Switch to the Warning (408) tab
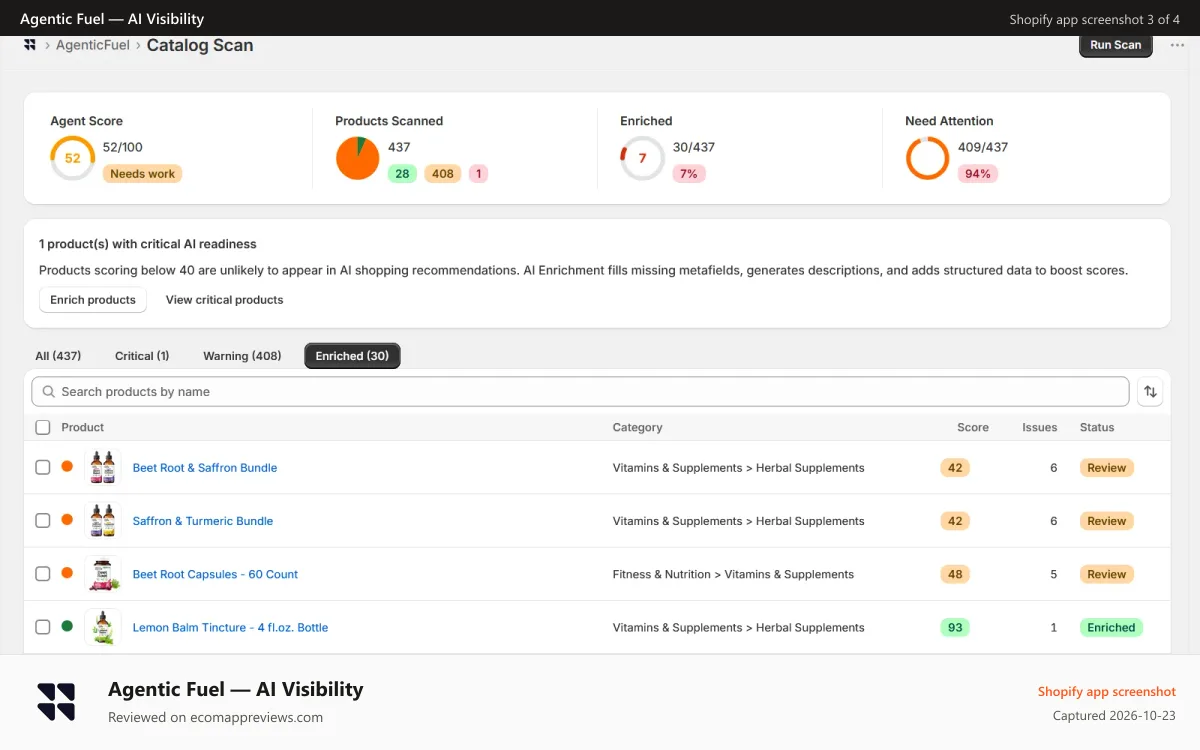This screenshot has height=750, width=1200. click(242, 356)
